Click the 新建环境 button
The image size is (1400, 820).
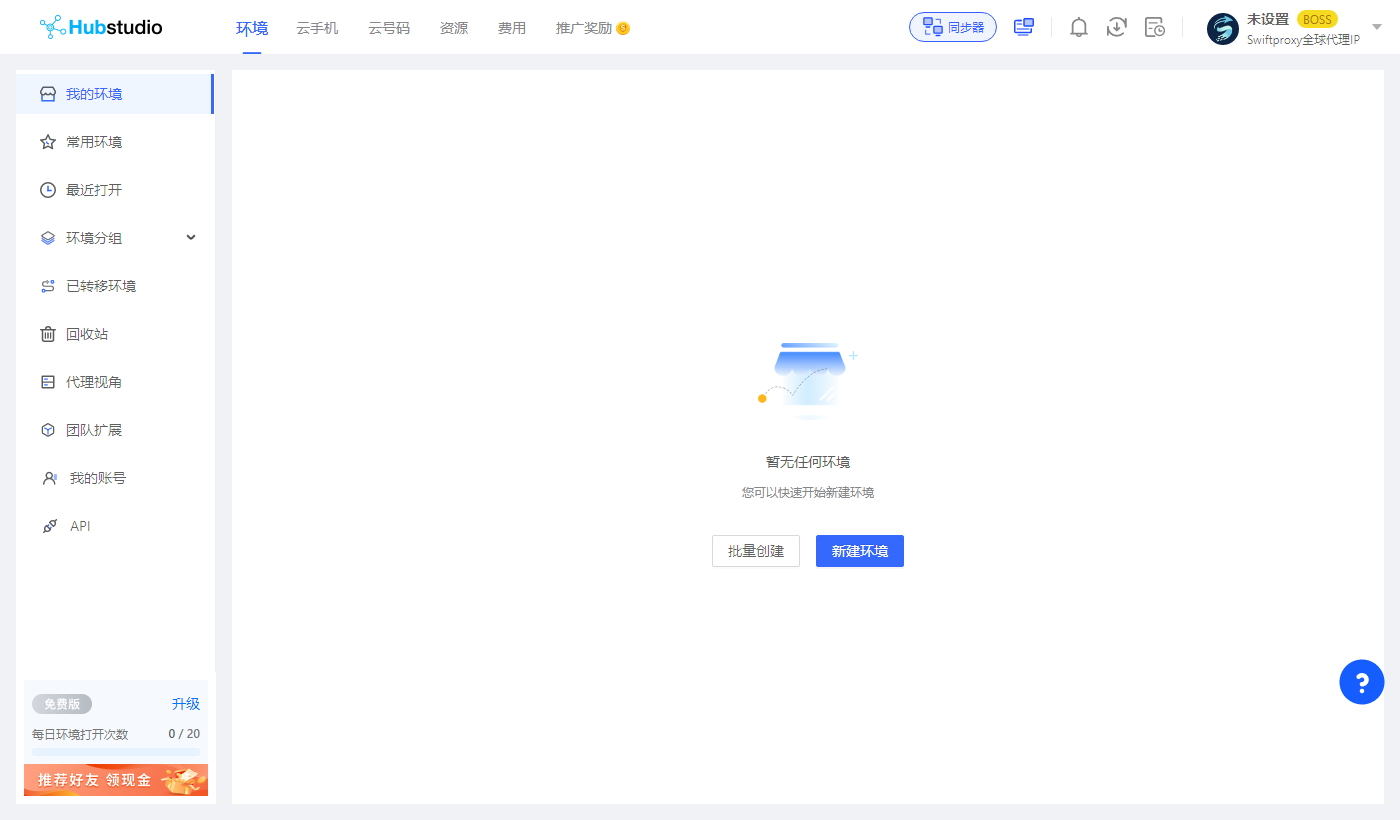[x=859, y=551]
